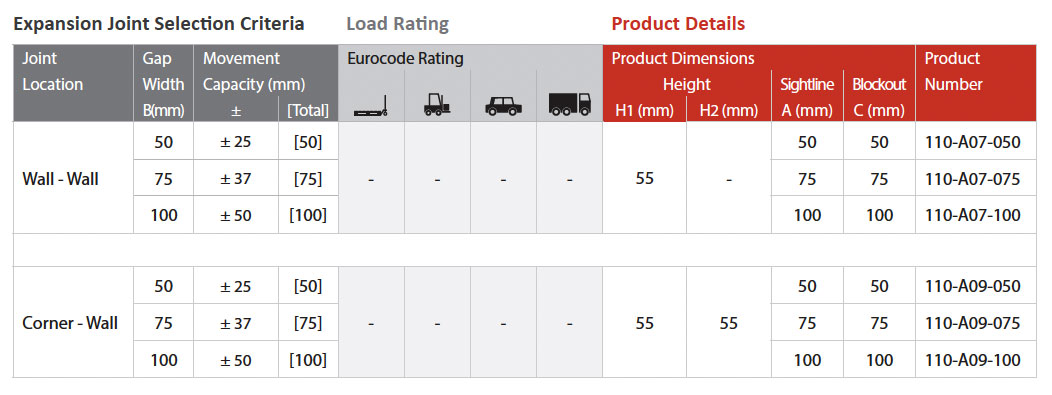The width and height of the screenshot is (1052, 395).
Task: Select product number 110-A09-075
Action: pos(972,323)
